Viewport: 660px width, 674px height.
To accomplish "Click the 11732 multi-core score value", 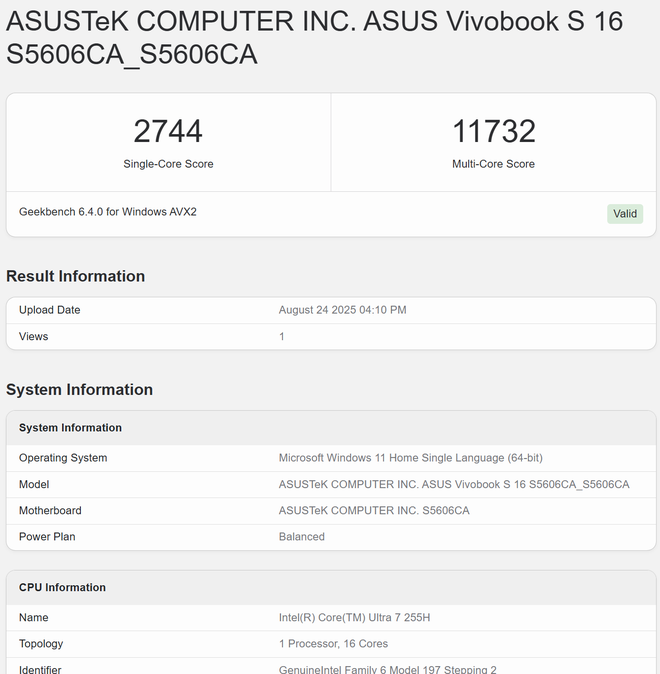I will (x=494, y=131).
